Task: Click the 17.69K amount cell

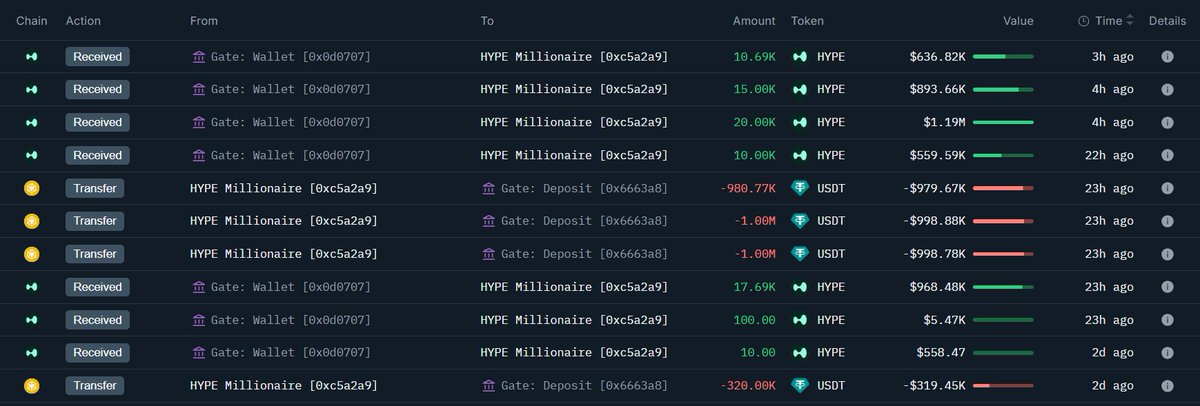Action: pos(754,288)
